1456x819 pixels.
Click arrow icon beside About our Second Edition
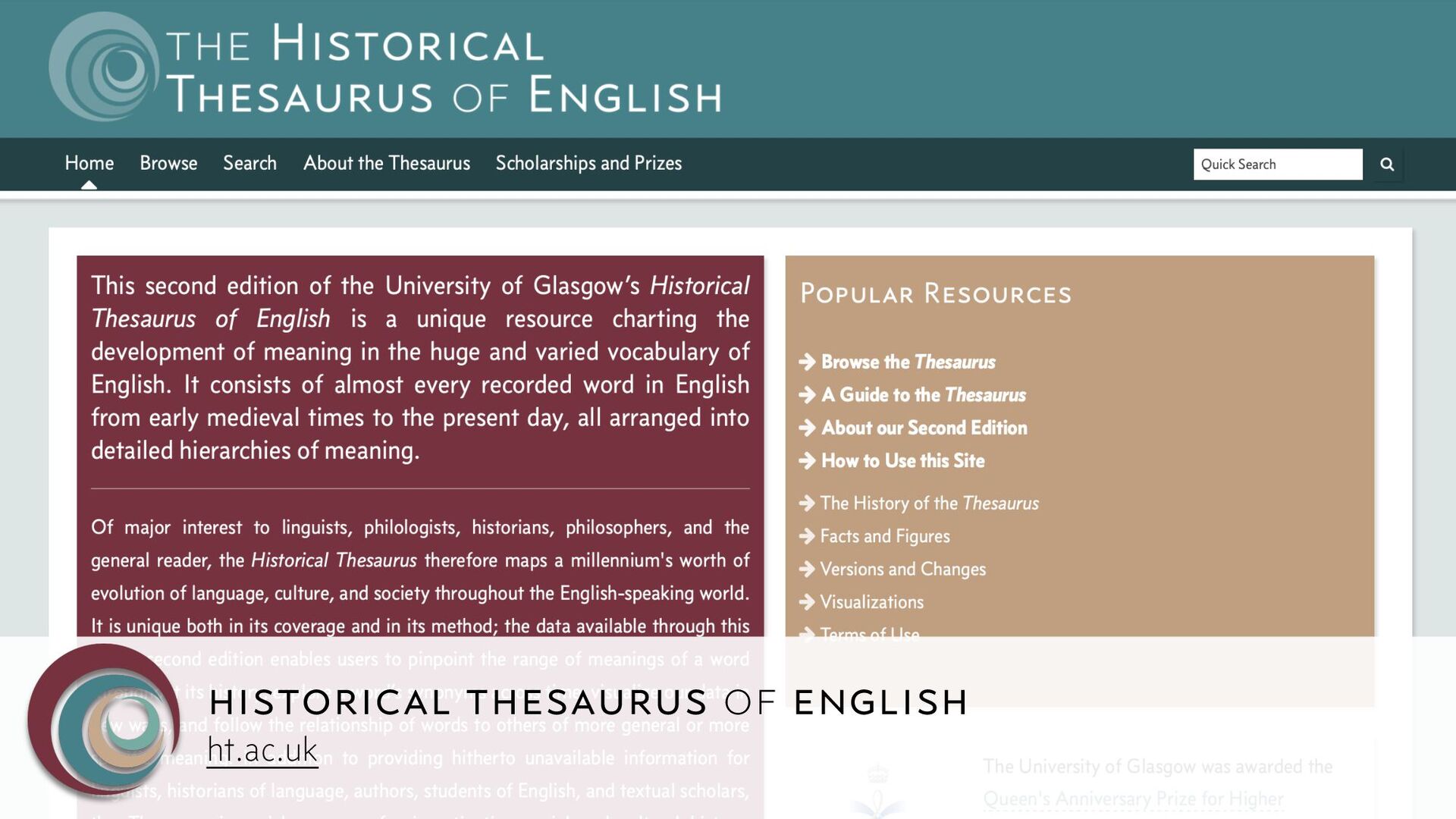(x=807, y=428)
